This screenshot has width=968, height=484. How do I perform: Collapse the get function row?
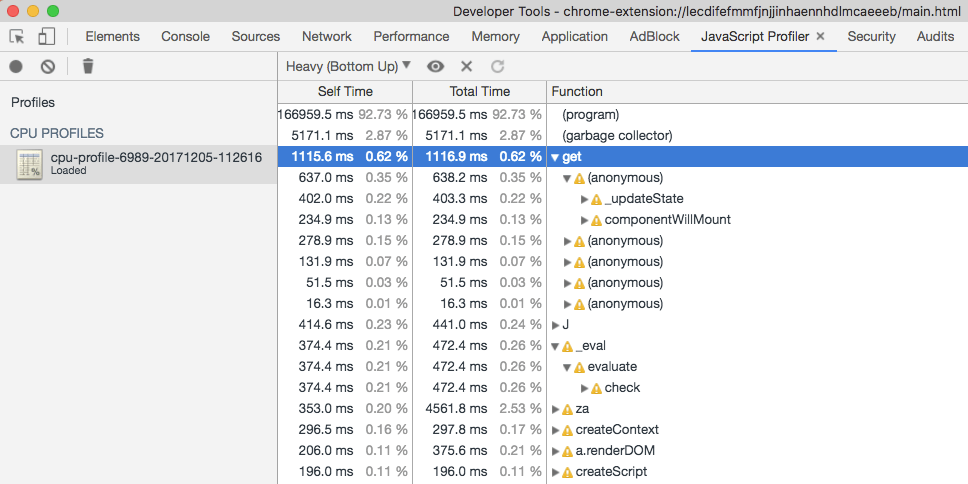[x=555, y=157]
